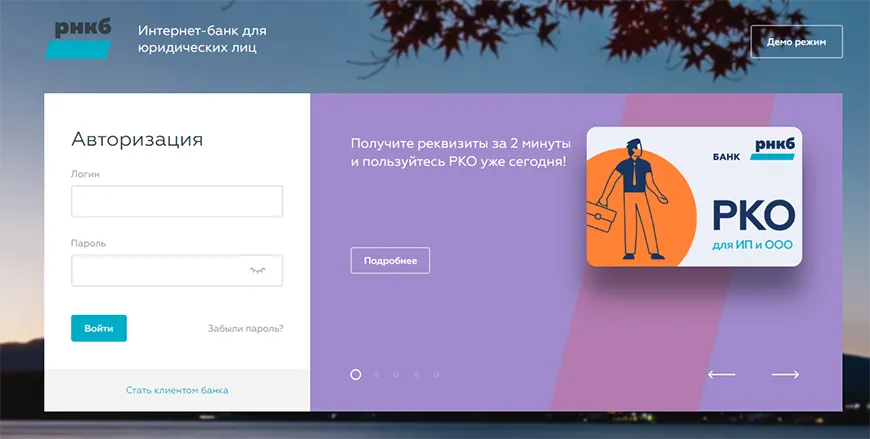Select the second carousel indicator dot

pyautogui.click(x=376, y=374)
